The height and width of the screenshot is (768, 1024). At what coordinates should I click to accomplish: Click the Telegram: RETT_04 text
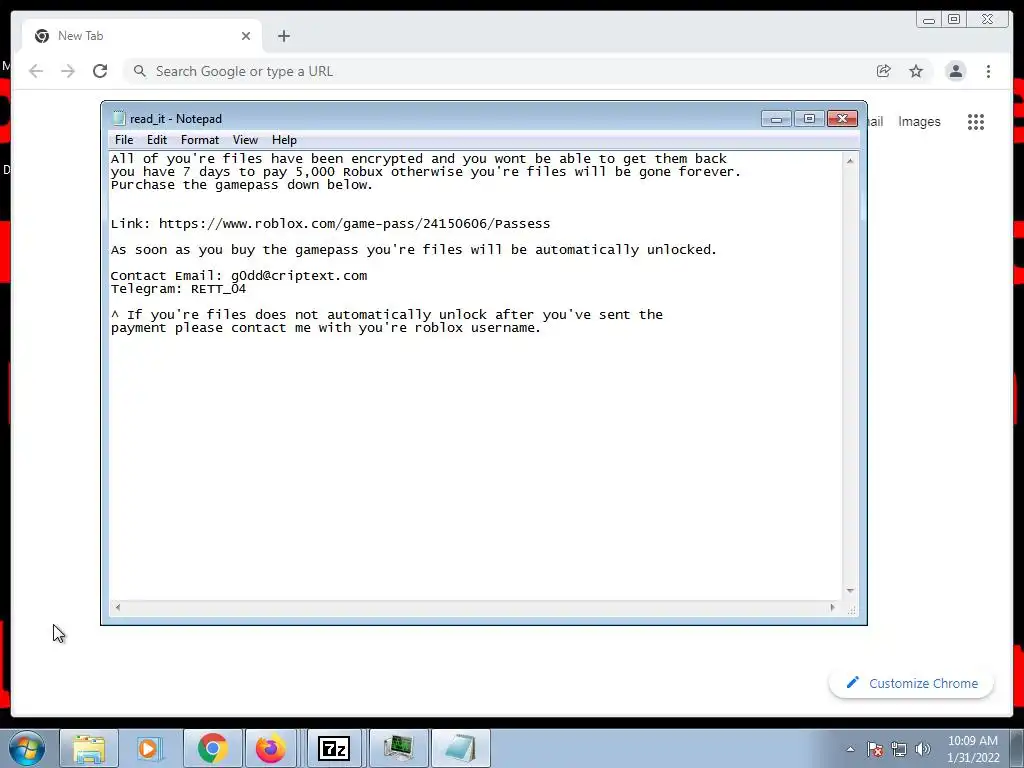178,289
